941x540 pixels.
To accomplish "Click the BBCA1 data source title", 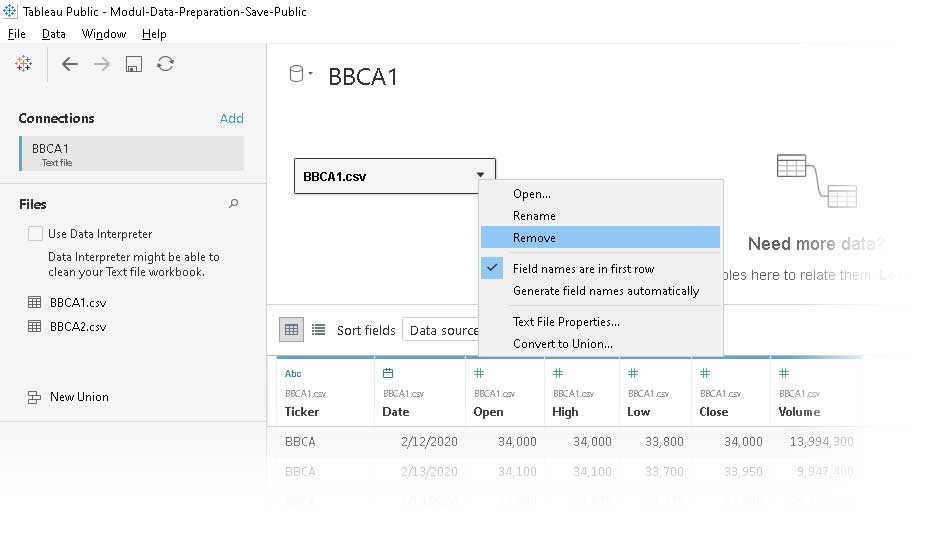I will click(362, 77).
